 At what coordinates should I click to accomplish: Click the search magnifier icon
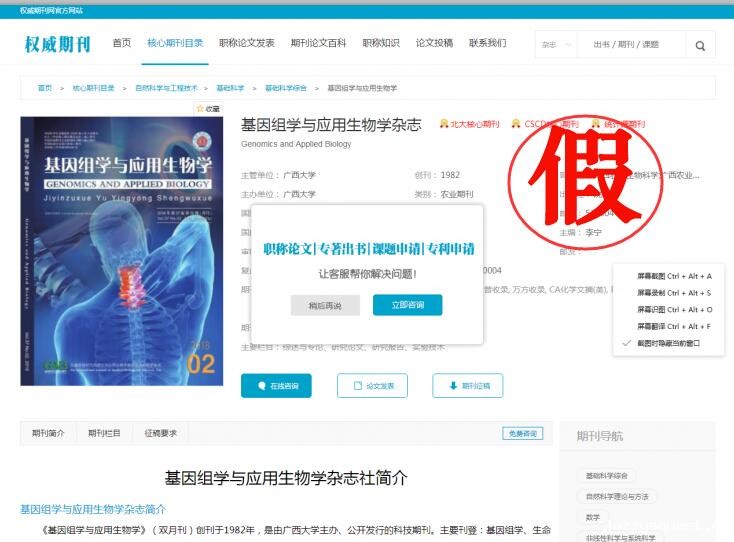pos(700,45)
